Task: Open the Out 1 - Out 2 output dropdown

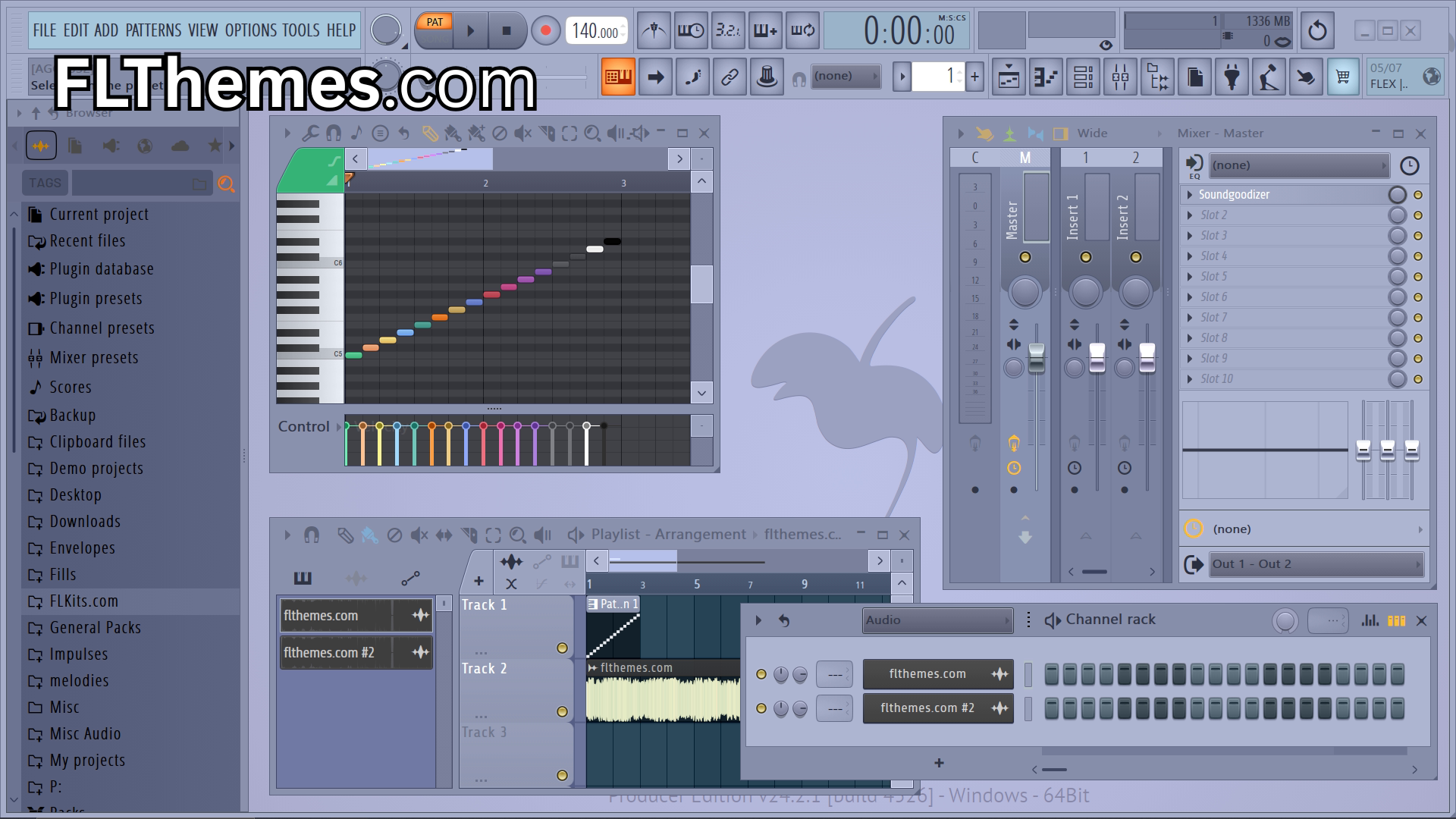Action: coord(1315,564)
